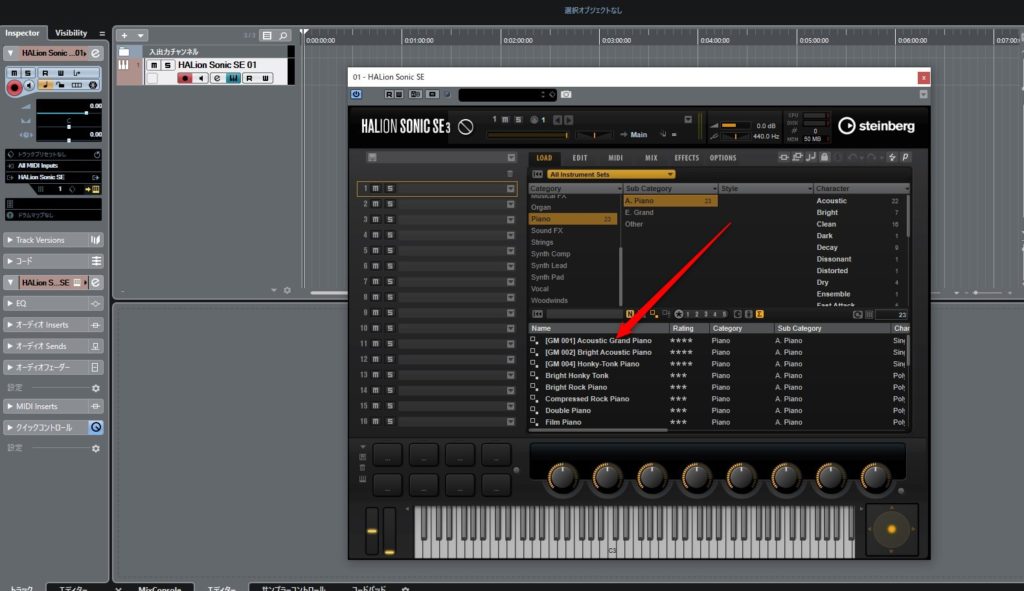Solo HALion Sonic SE 01 track in track list
Image resolution: width=1024 pixels, height=591 pixels.
(168, 65)
